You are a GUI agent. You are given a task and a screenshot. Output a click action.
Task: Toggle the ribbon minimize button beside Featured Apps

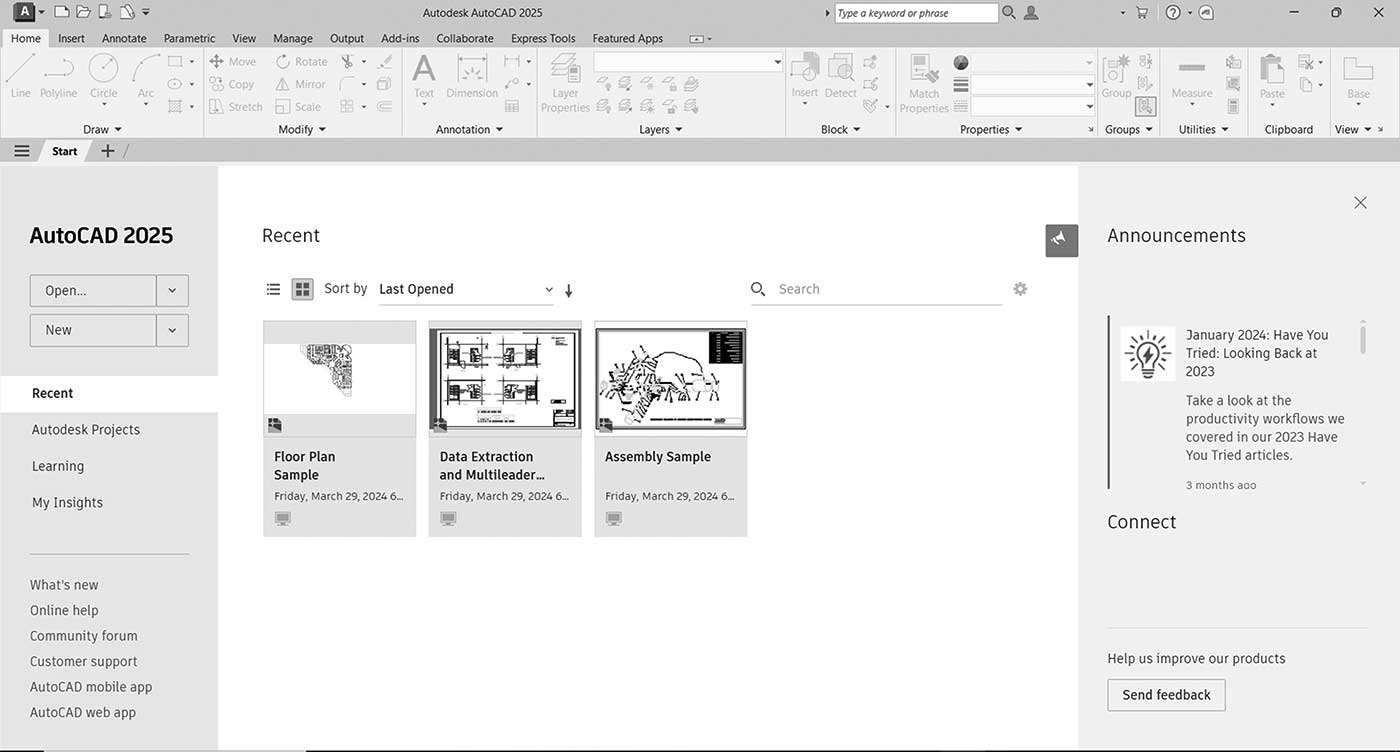[x=697, y=38]
